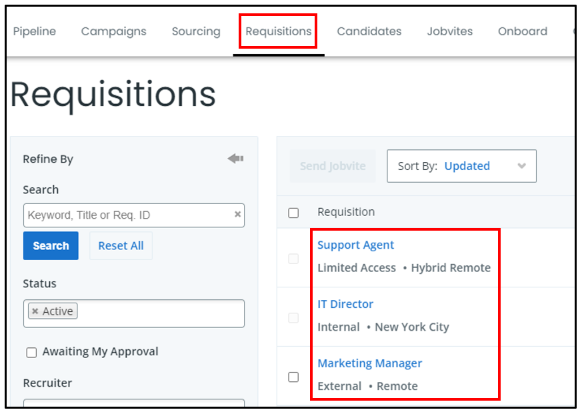Open the Sort By dropdown chevron

[x=522, y=166]
